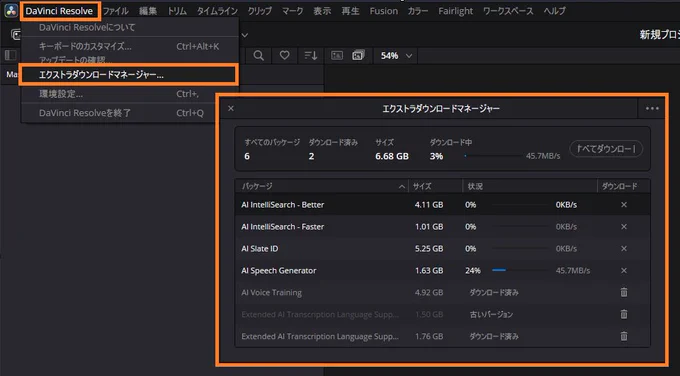The height and width of the screenshot is (376, 680).
Task: Open the ファイル menu
Action: click(x=115, y=11)
